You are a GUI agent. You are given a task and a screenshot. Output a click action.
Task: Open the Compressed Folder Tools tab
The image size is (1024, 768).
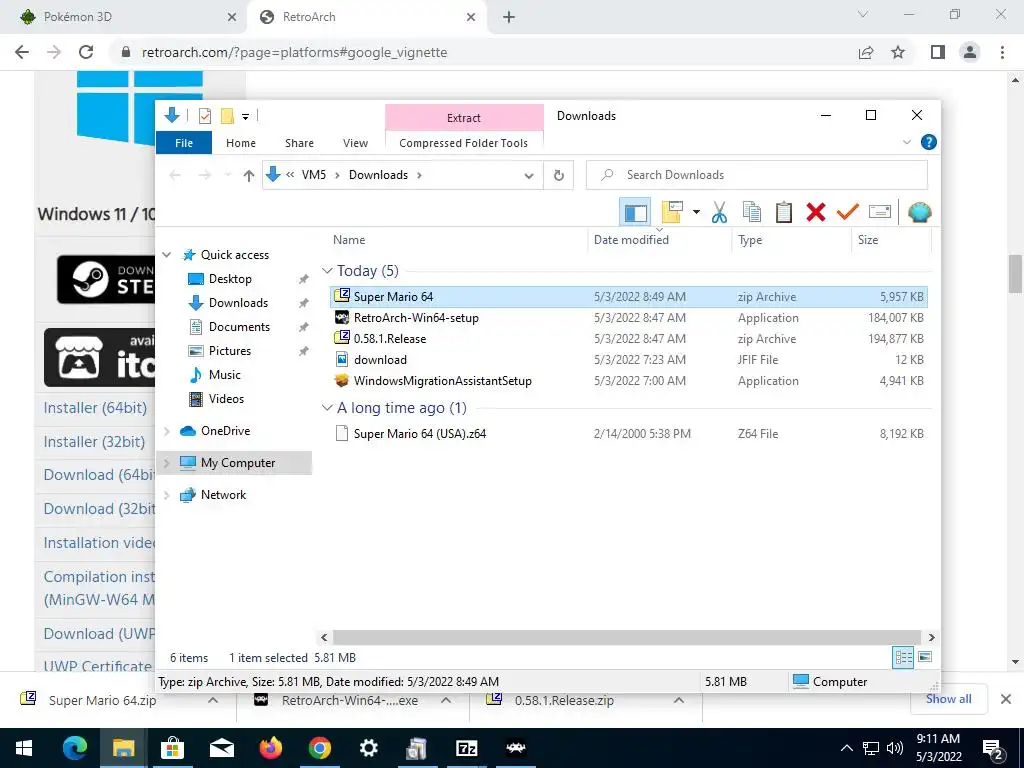(x=464, y=143)
